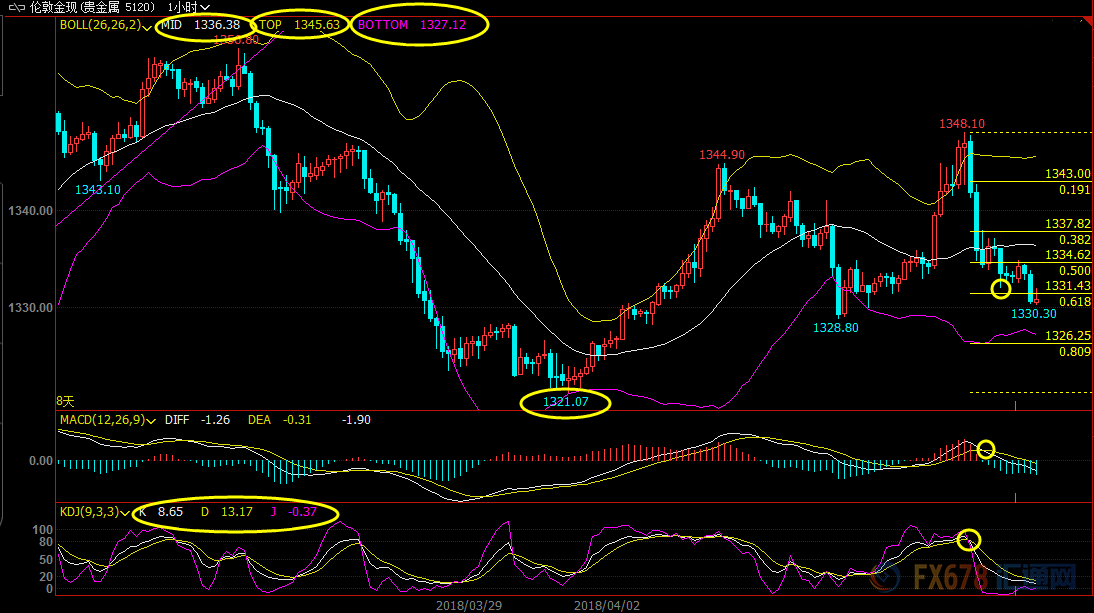Click the 1328.80 low price label
This screenshot has height=613, width=1094.
pos(835,327)
